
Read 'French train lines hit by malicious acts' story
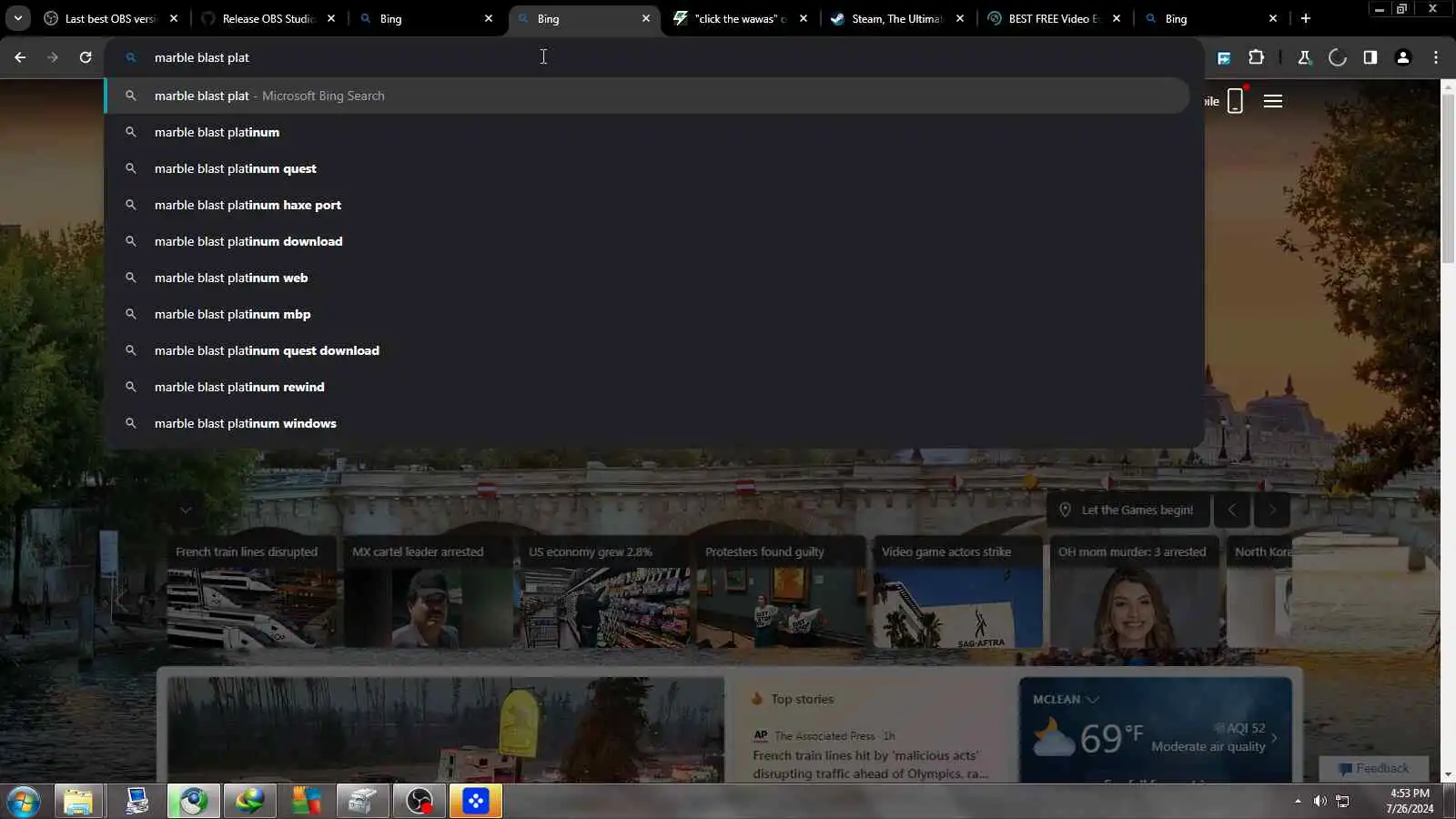click(x=870, y=764)
